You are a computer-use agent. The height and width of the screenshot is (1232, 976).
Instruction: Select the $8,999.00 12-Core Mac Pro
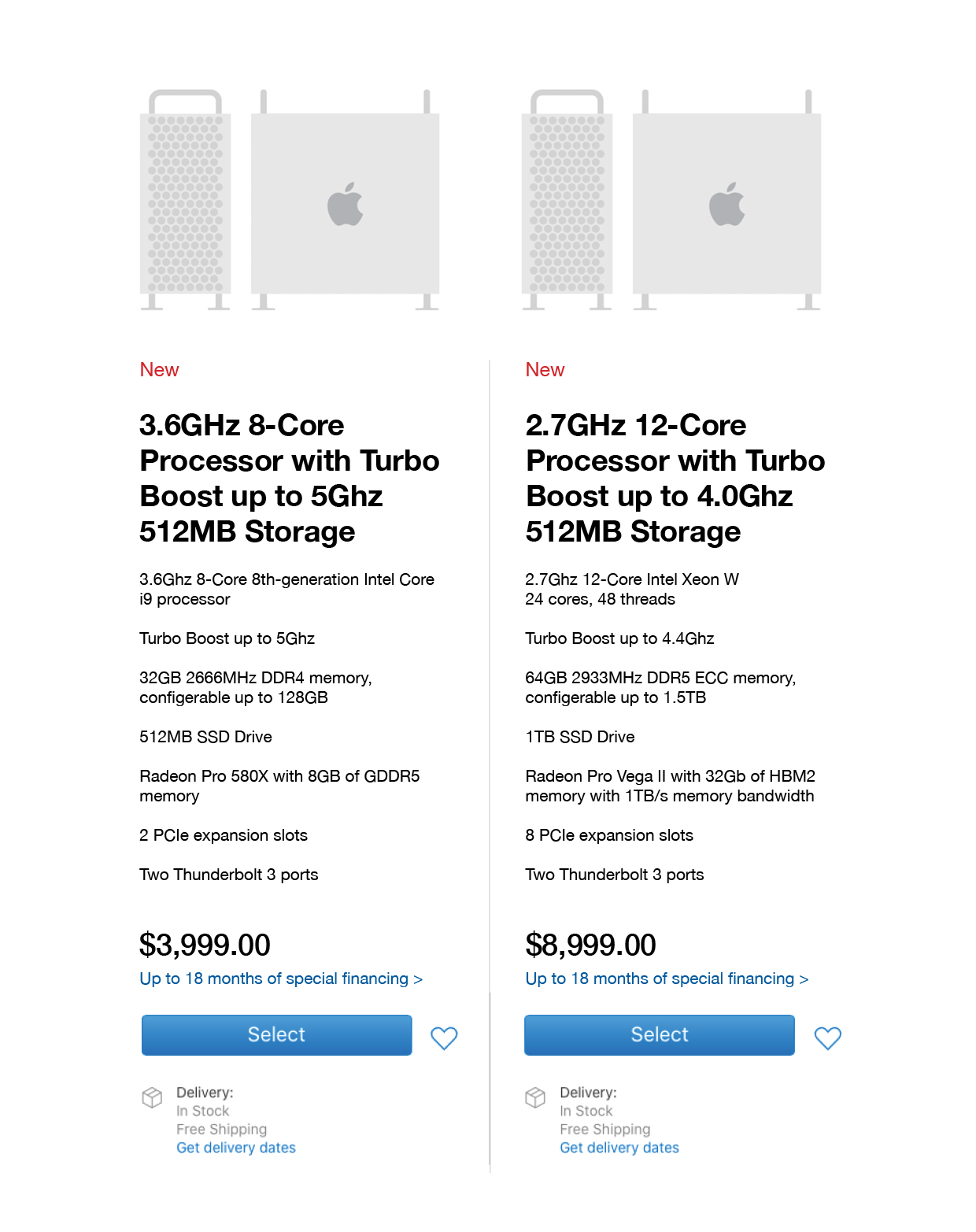point(660,1034)
